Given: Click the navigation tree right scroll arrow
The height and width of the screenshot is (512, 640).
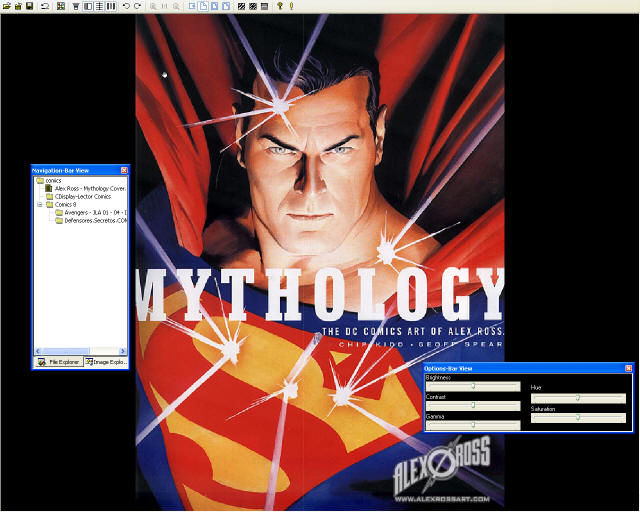Looking at the screenshot, I should (x=123, y=351).
